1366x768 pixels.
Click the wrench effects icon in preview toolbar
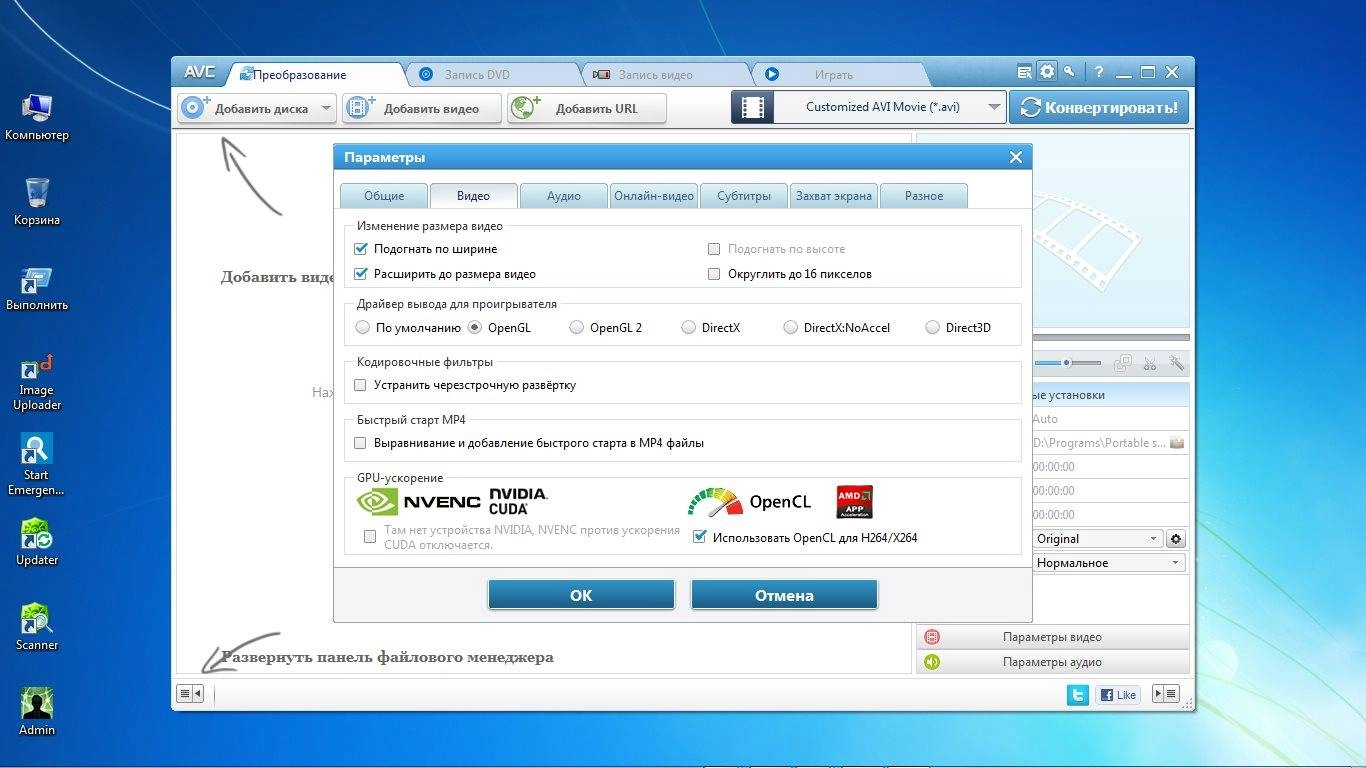coord(1177,363)
